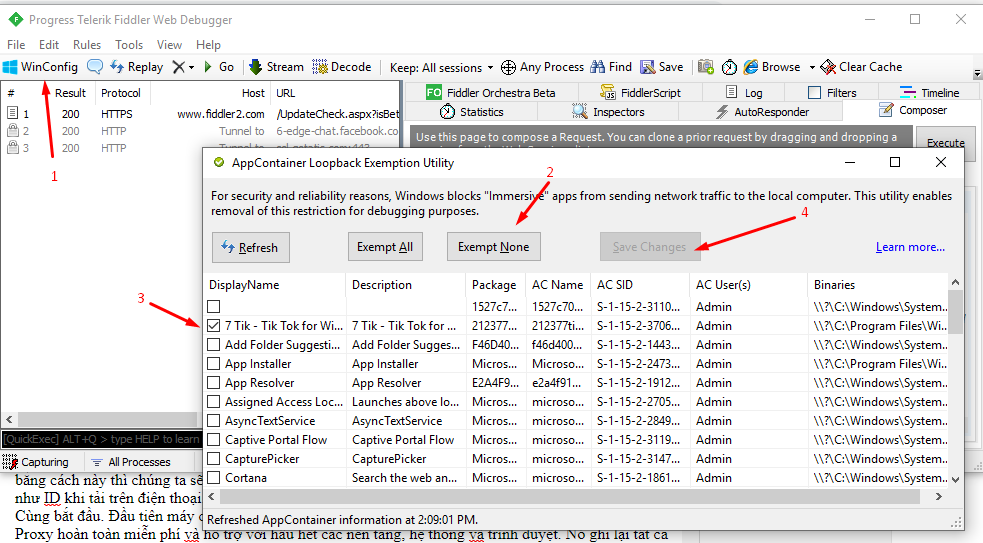
Task: Click the session list scroll left arrow
Action: 9,419
